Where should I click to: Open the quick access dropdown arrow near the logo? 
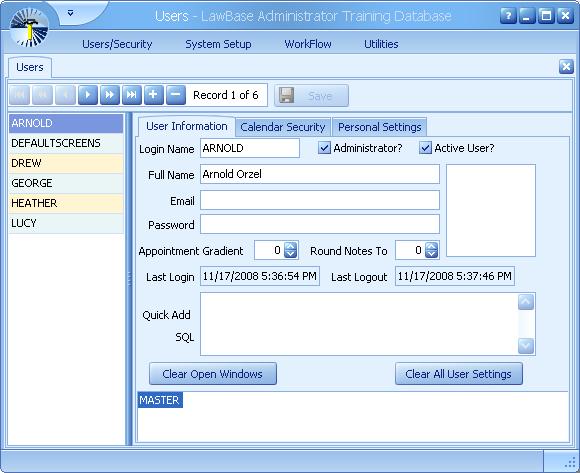[x=70, y=13]
